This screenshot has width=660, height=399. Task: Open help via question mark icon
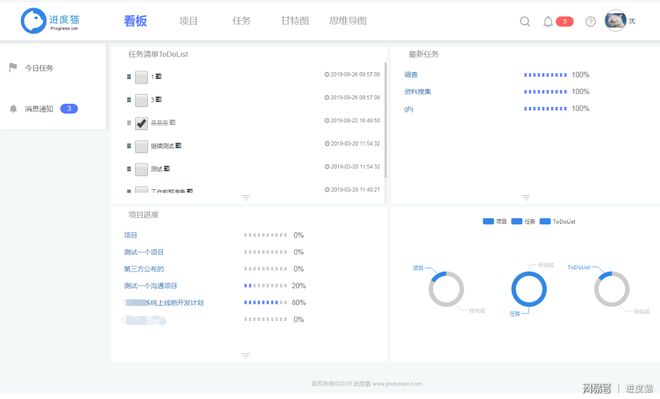[591, 21]
